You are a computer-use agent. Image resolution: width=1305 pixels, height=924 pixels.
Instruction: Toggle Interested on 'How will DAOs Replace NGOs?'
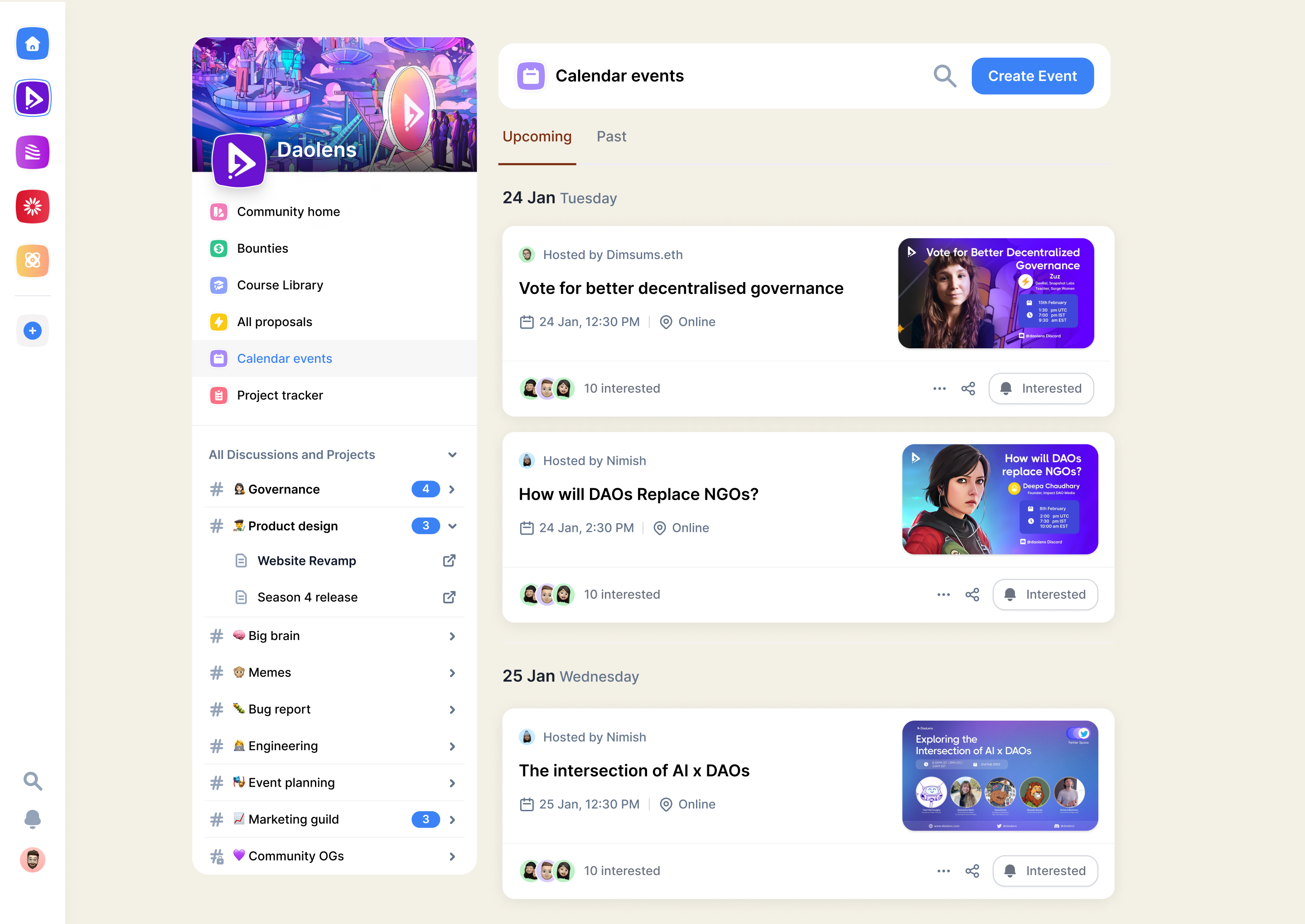[x=1044, y=595]
